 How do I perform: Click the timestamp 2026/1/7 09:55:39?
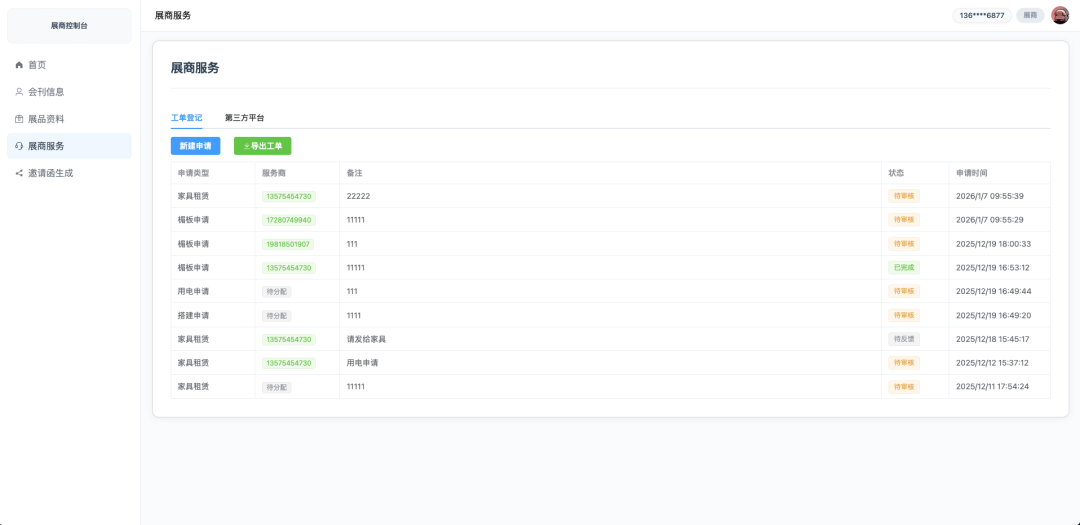click(x=990, y=196)
